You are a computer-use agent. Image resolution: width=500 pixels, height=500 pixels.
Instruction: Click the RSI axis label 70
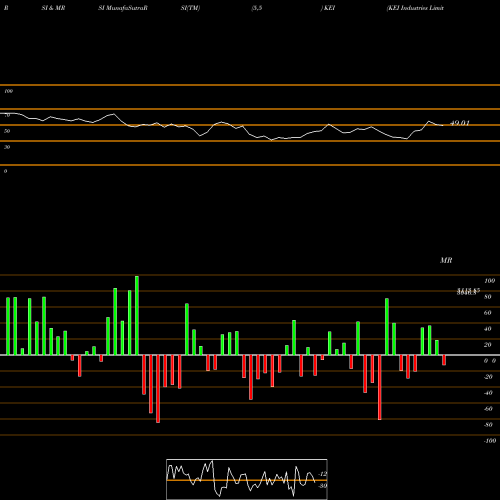tap(7, 115)
